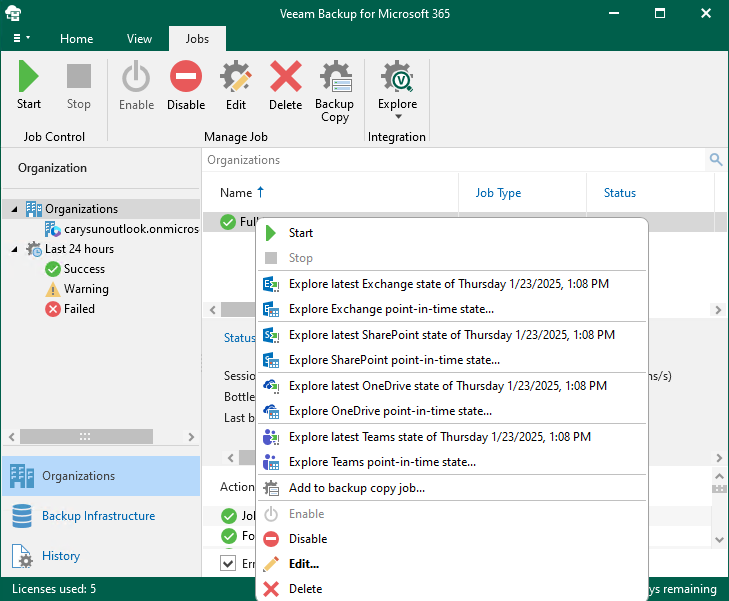Open the main application menu button
This screenshot has height=601, width=729.
point(21,38)
